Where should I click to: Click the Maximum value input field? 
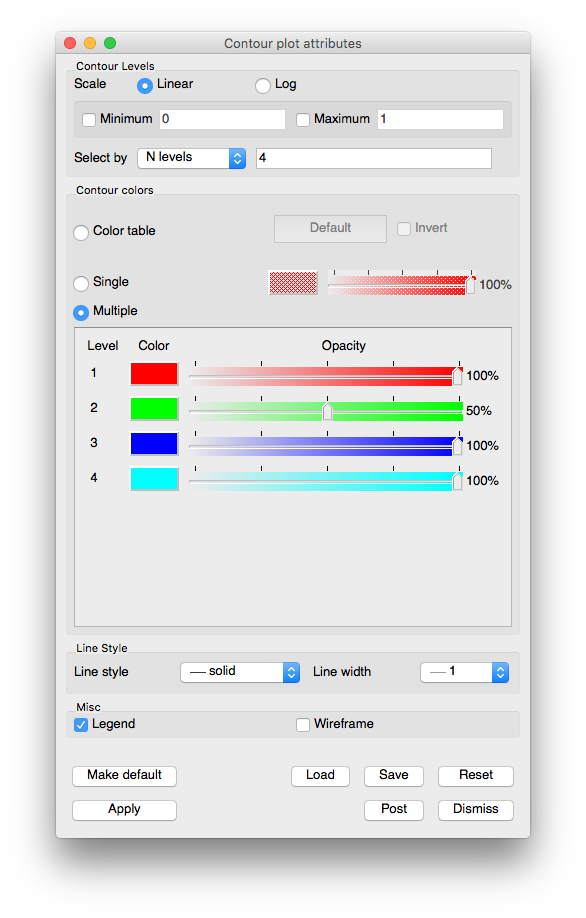440,119
